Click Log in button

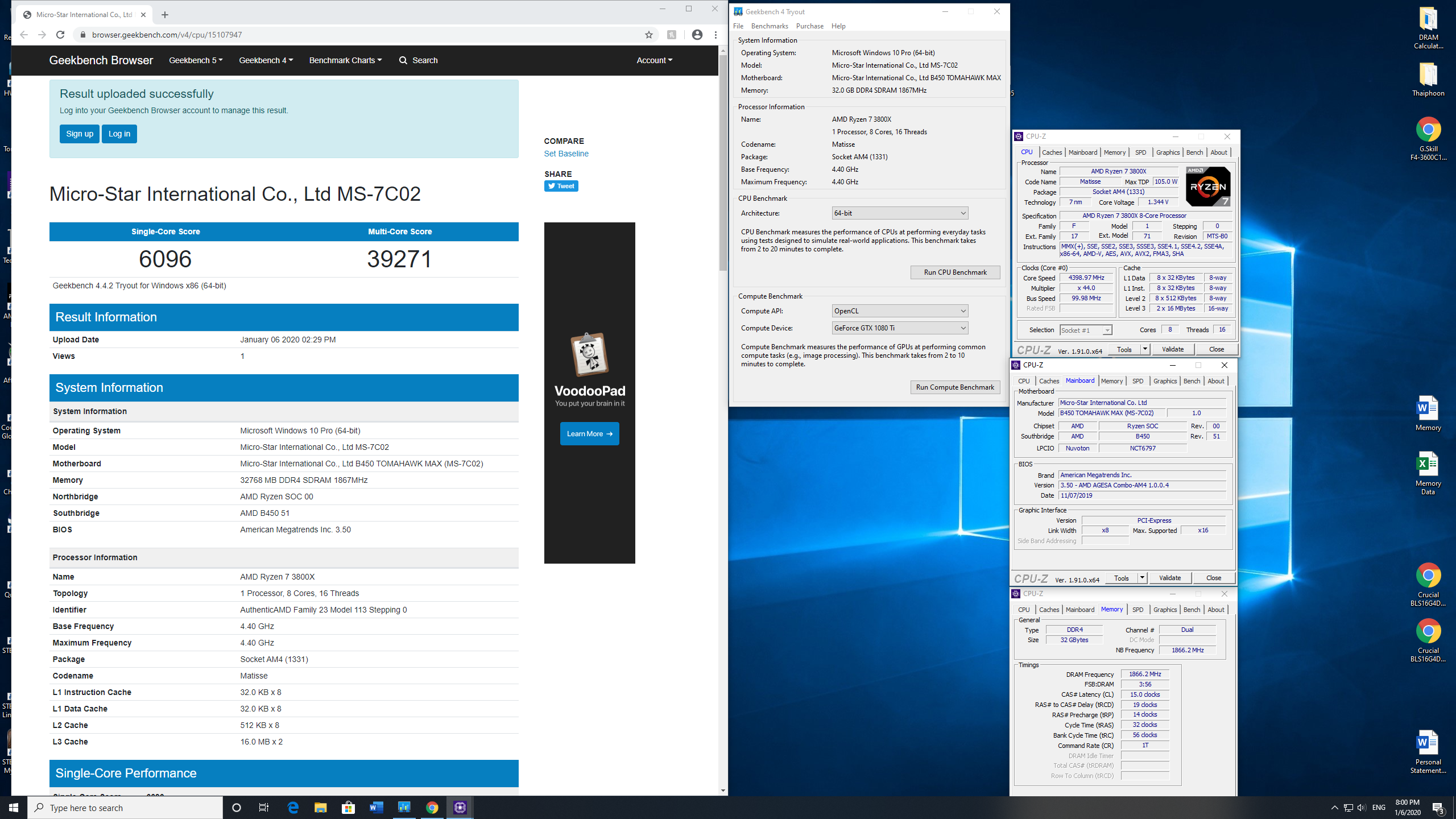point(119,134)
